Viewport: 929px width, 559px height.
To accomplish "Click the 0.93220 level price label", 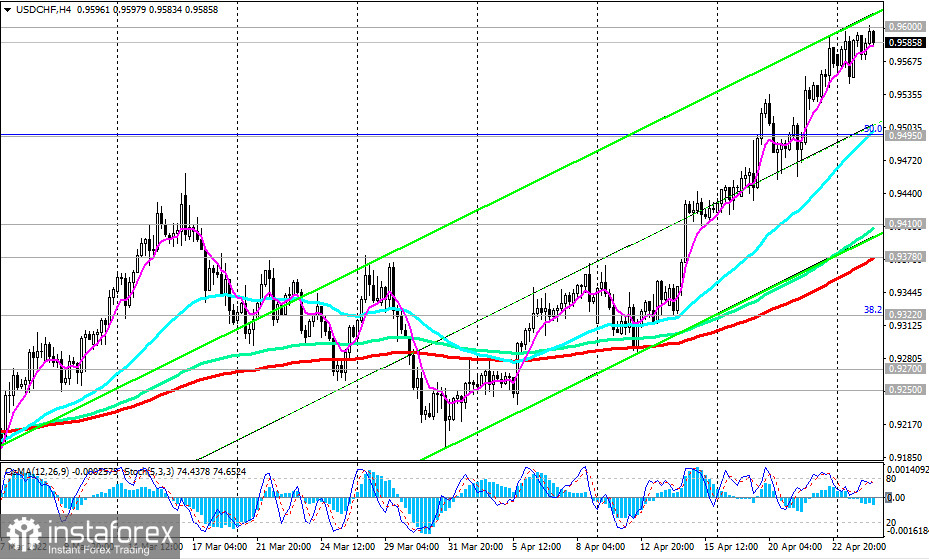I will pos(906,314).
